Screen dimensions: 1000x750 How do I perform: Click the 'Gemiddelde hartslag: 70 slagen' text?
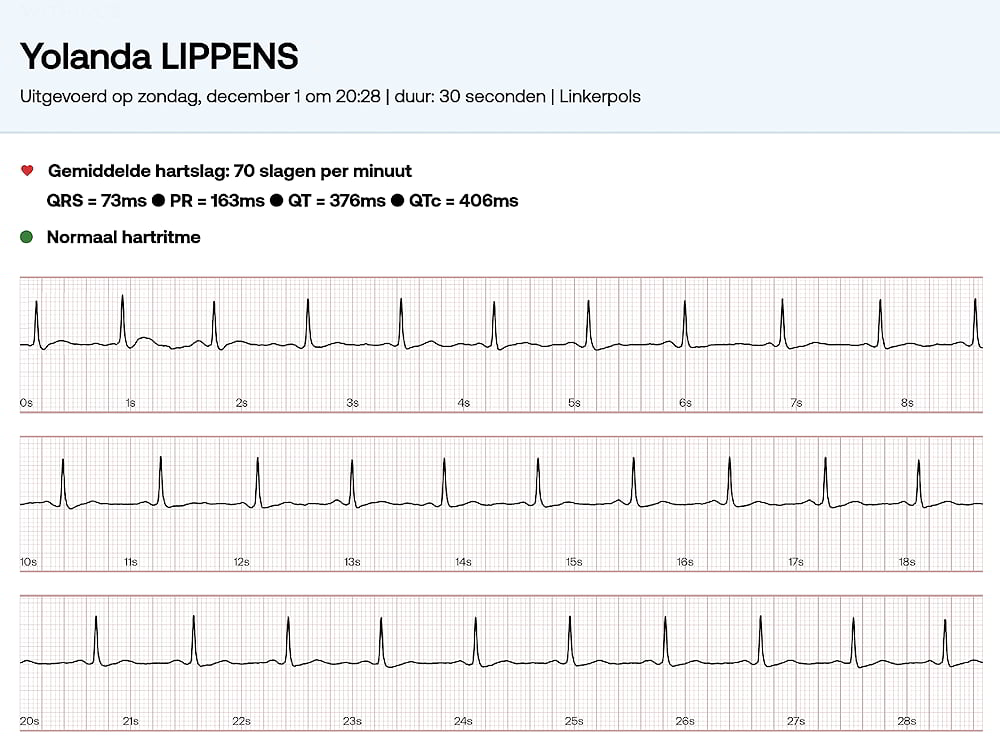tap(229, 171)
